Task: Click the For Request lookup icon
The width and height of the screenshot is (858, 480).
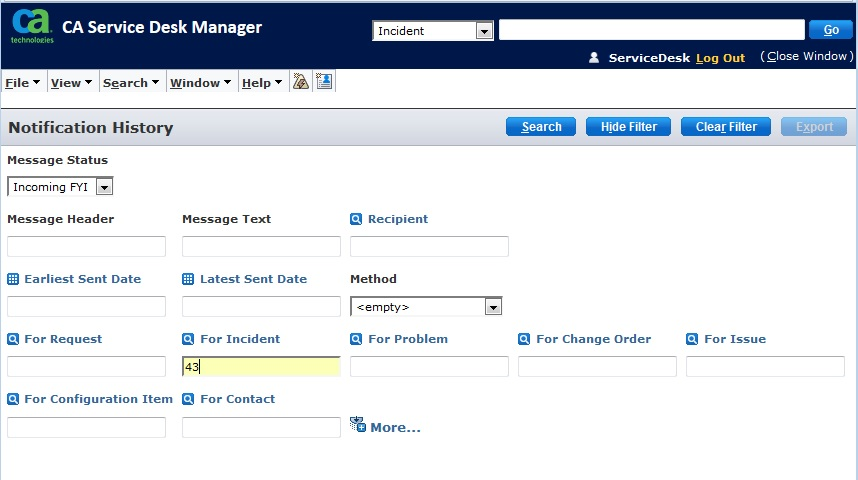Action: [x=13, y=339]
